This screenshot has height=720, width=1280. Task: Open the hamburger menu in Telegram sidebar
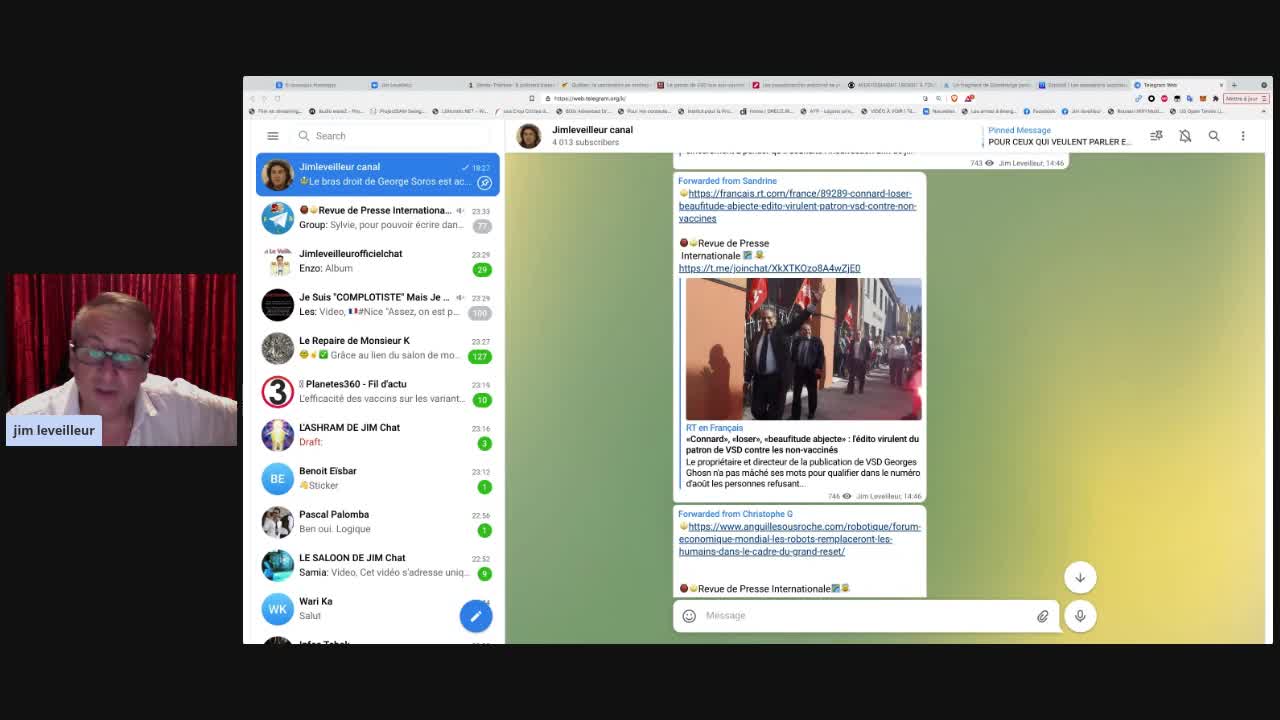[x=272, y=136]
